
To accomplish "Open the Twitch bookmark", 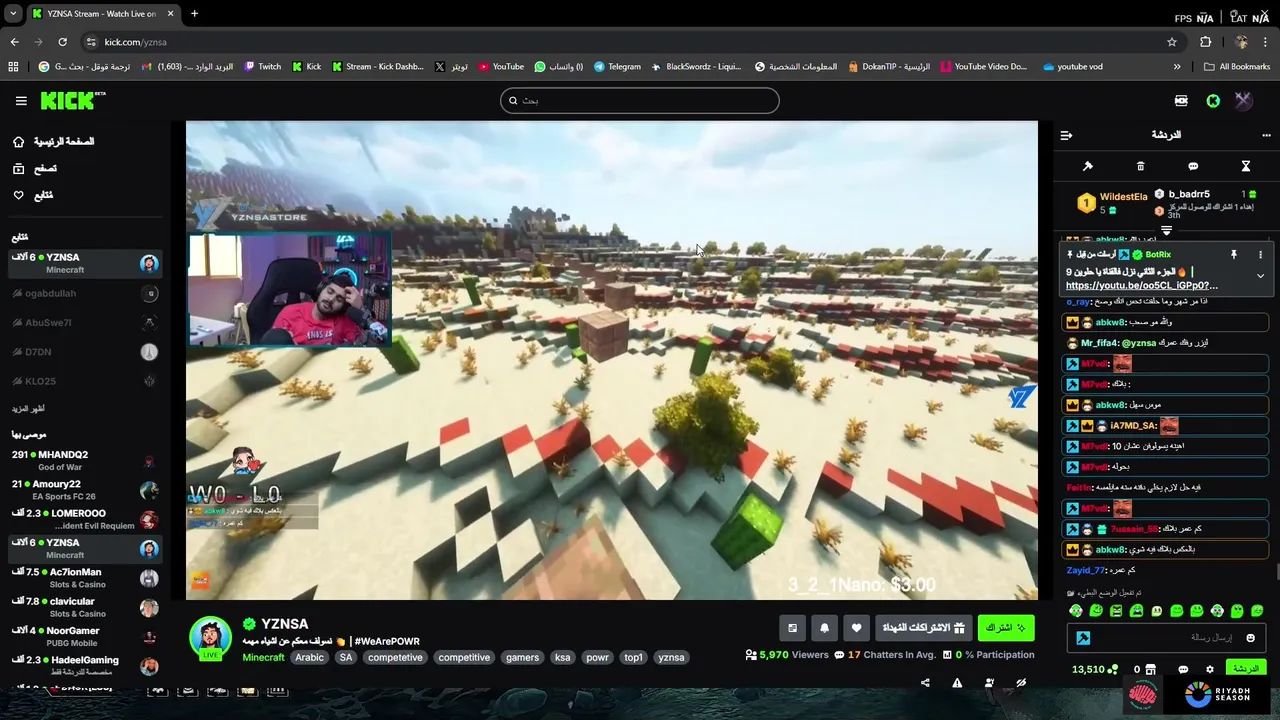I will pyautogui.click(x=262, y=67).
